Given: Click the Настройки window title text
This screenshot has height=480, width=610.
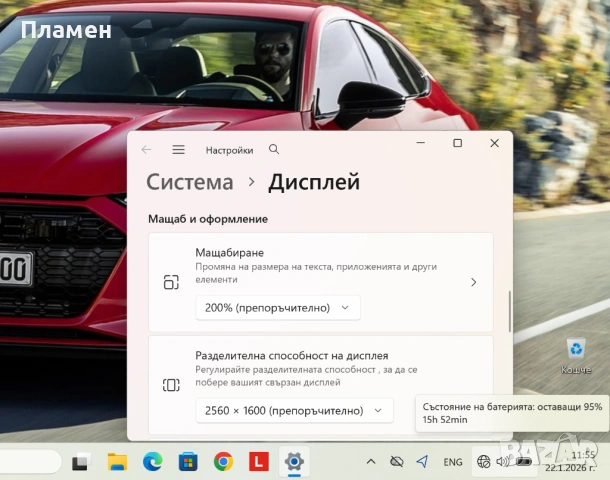Looking at the screenshot, I should (230, 150).
